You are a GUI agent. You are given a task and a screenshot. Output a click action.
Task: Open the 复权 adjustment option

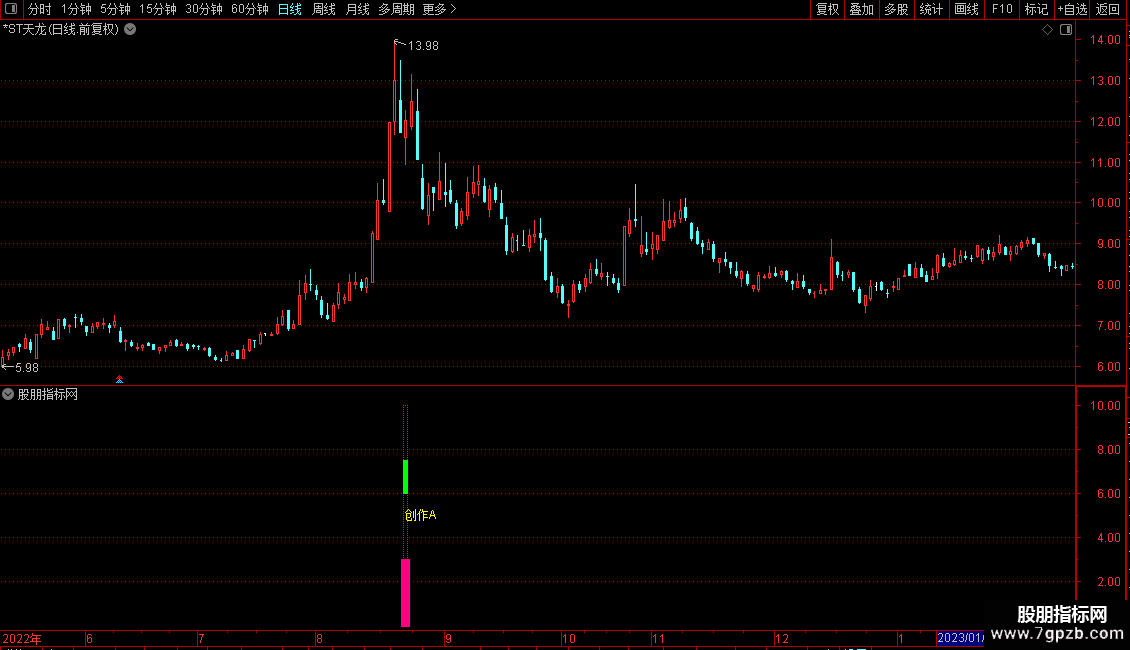(x=827, y=9)
